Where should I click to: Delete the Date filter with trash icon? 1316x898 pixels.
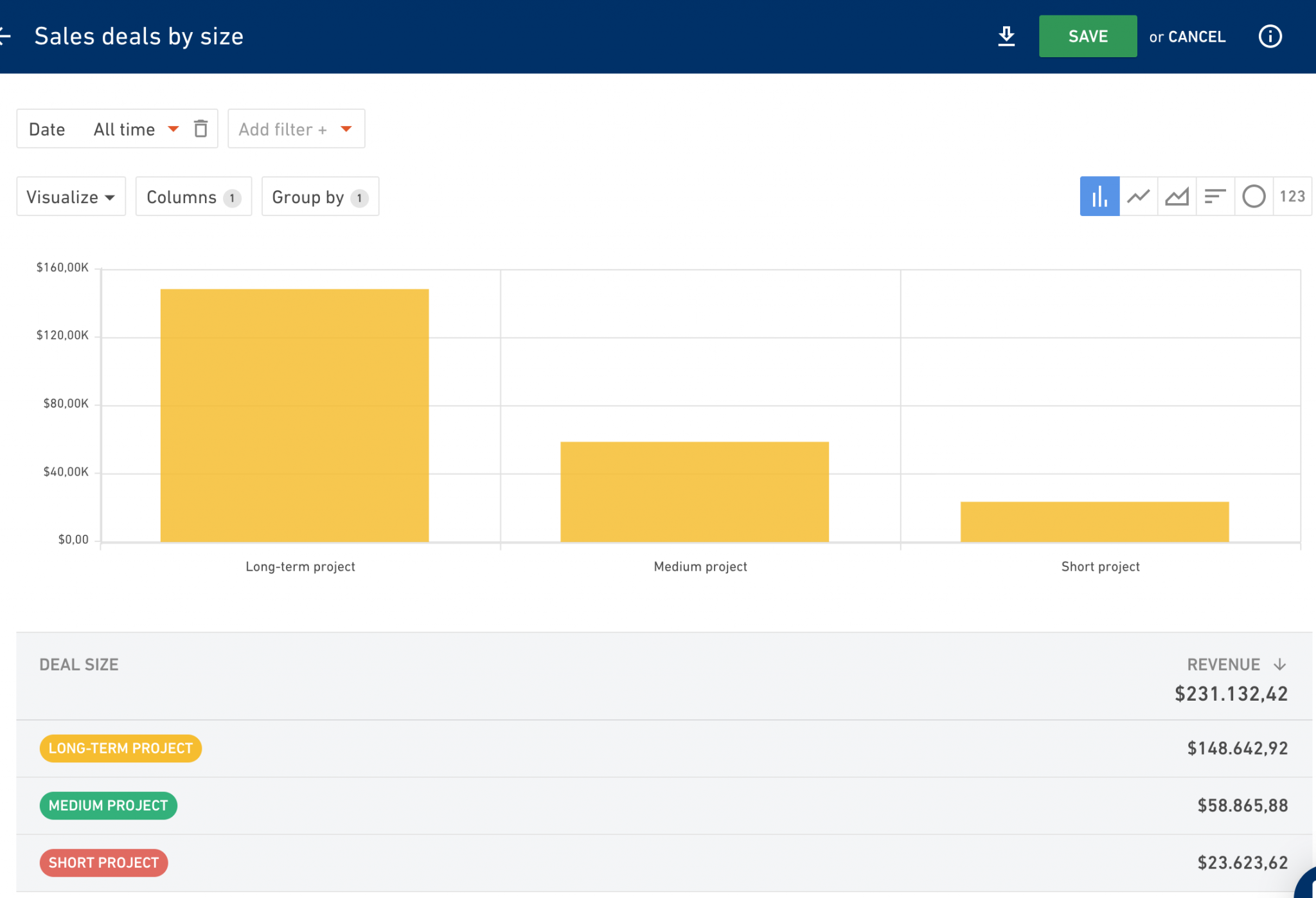coord(200,129)
